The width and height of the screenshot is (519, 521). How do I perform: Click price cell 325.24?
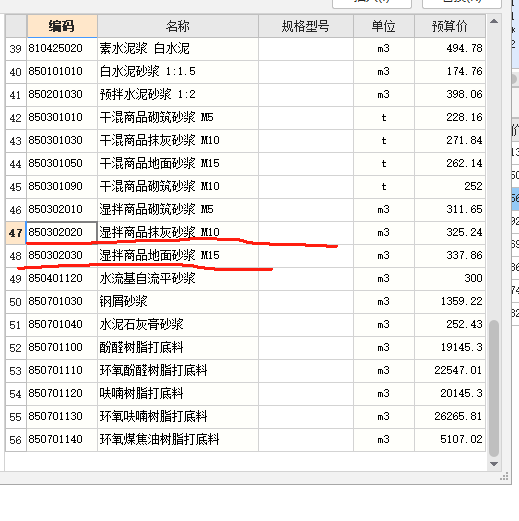coord(450,233)
